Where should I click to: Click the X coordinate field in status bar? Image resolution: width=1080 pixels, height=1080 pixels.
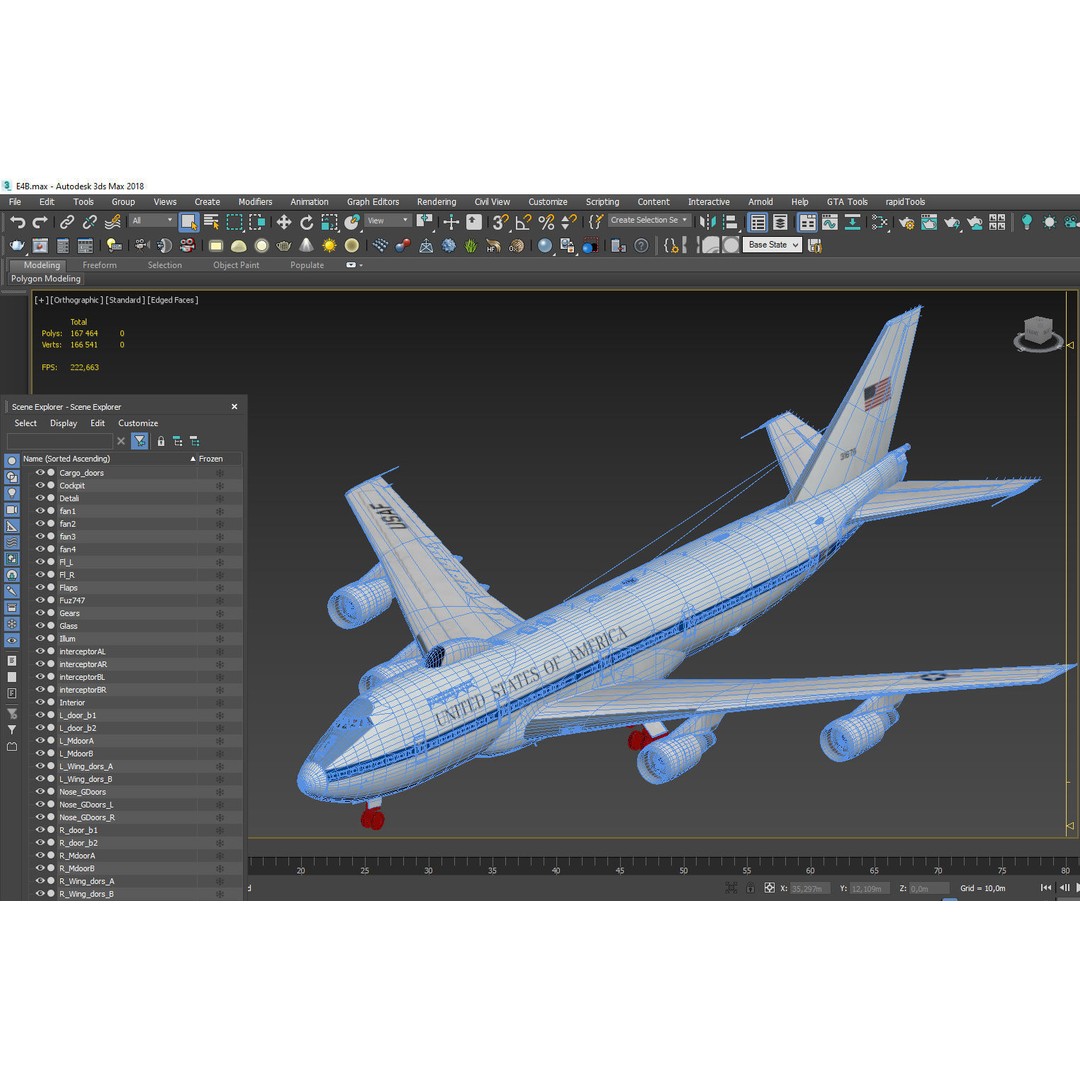tap(809, 889)
